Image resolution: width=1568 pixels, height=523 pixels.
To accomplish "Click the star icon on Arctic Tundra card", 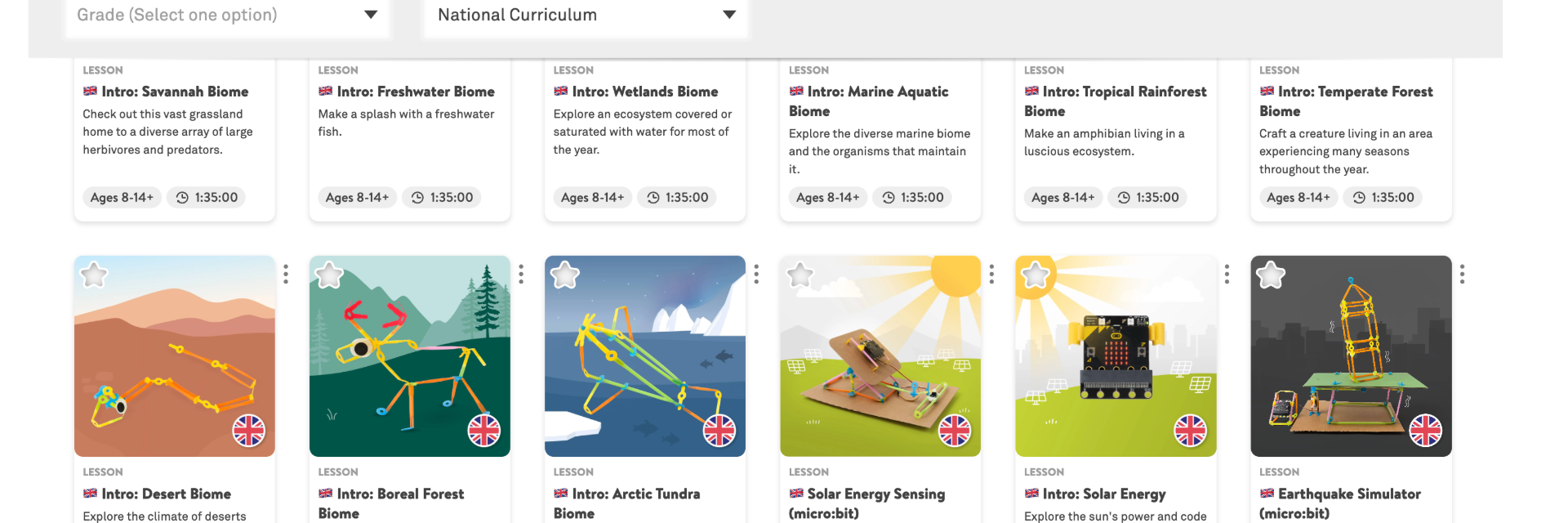I will click(565, 275).
